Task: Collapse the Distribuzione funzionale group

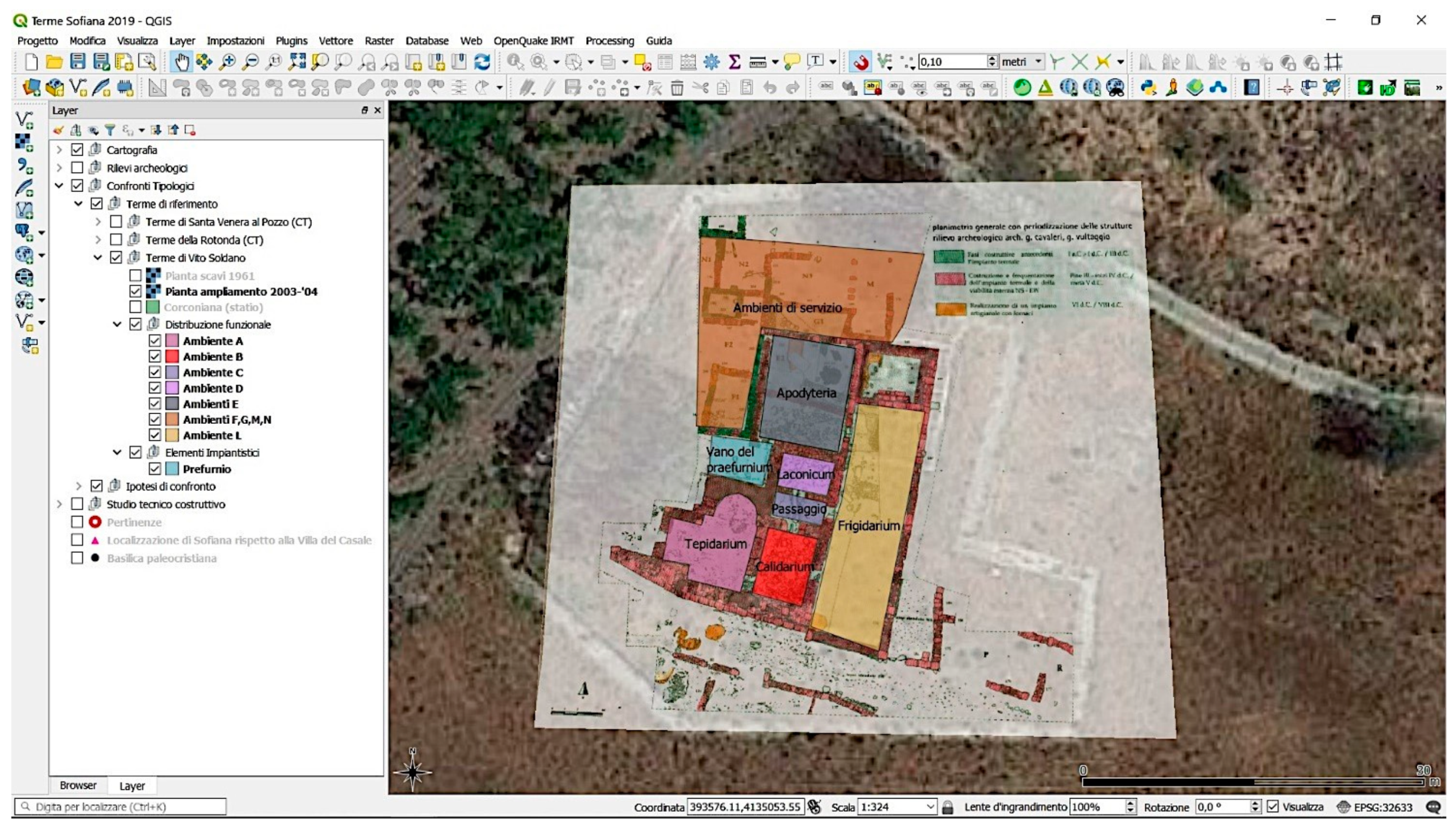Action: [117, 324]
